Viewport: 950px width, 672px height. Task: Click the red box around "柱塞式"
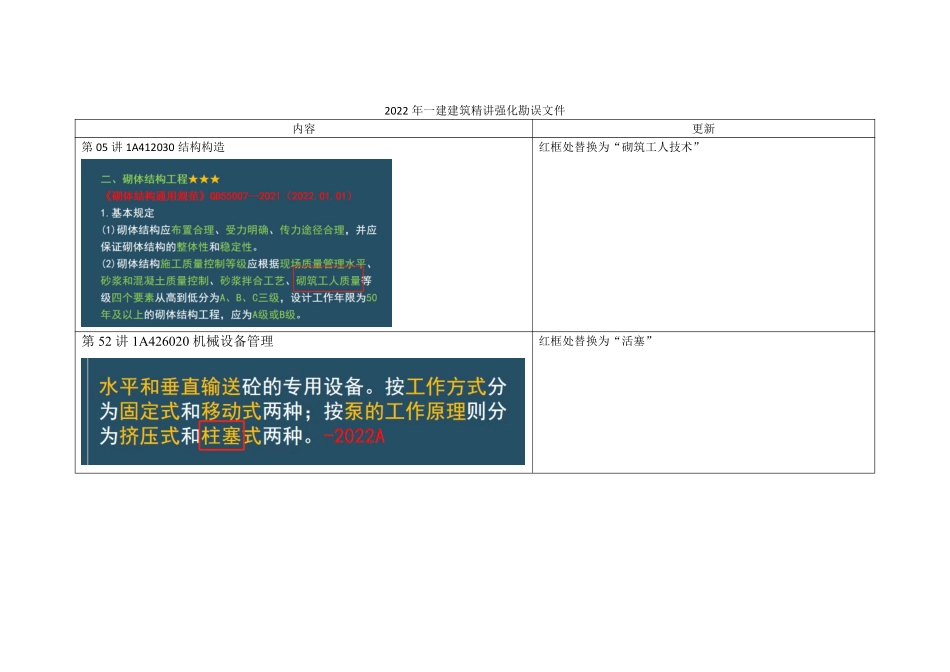click(222, 435)
